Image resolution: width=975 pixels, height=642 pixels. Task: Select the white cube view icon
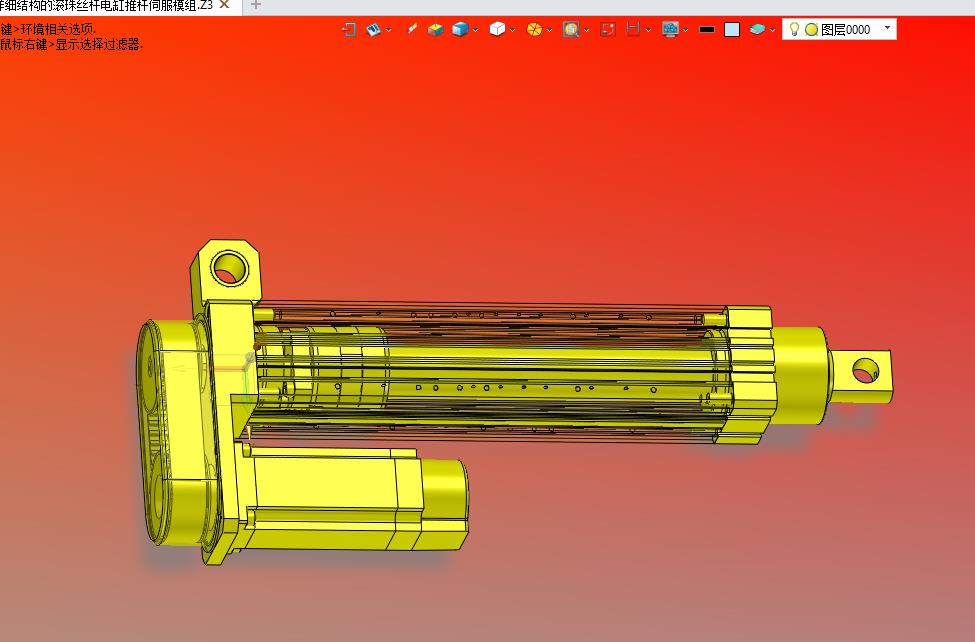497,29
